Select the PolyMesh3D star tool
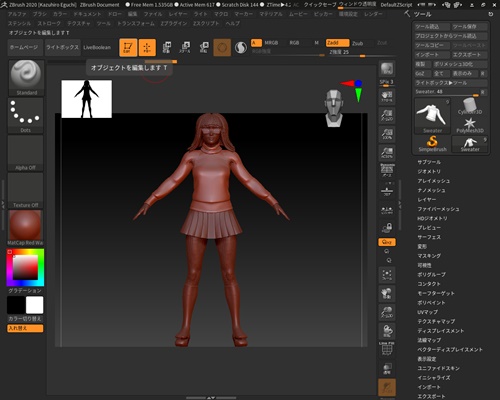Screen dimensions: 500x400 [x=470, y=125]
